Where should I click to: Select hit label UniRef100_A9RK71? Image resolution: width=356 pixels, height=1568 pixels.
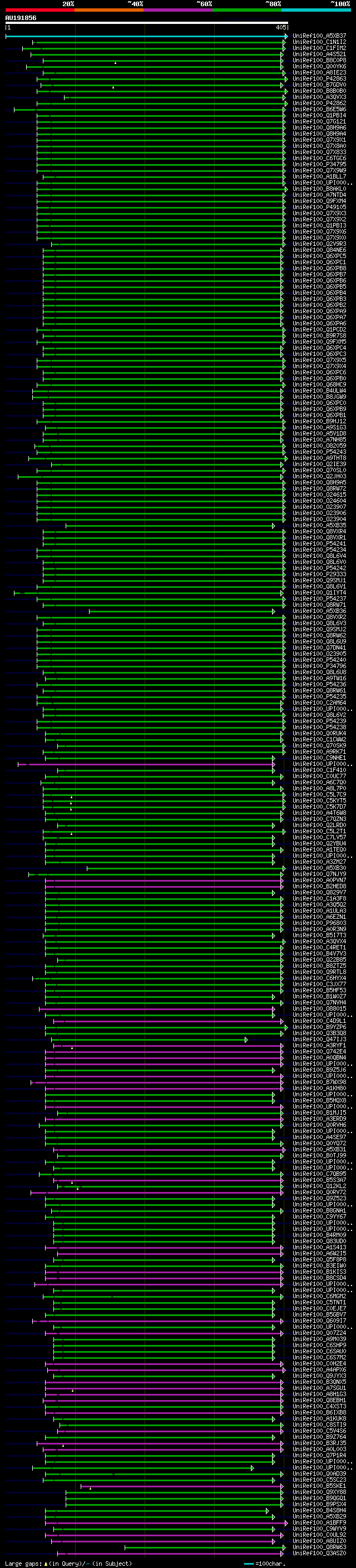point(319,752)
